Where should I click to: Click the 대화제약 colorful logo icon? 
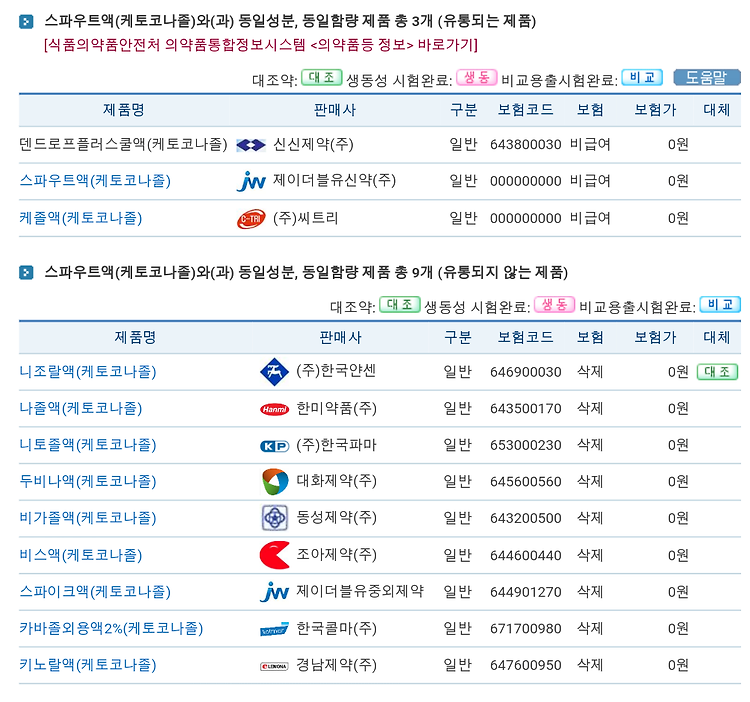click(x=275, y=482)
